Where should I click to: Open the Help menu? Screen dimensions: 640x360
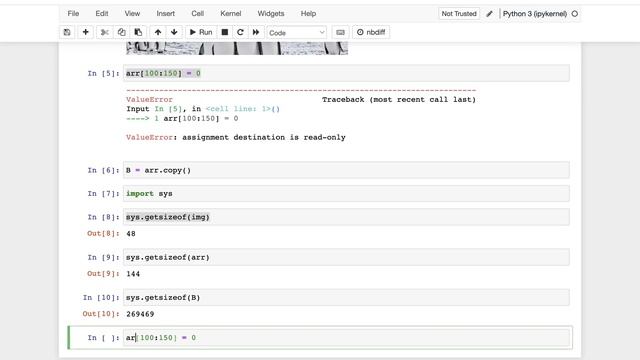[308, 13]
